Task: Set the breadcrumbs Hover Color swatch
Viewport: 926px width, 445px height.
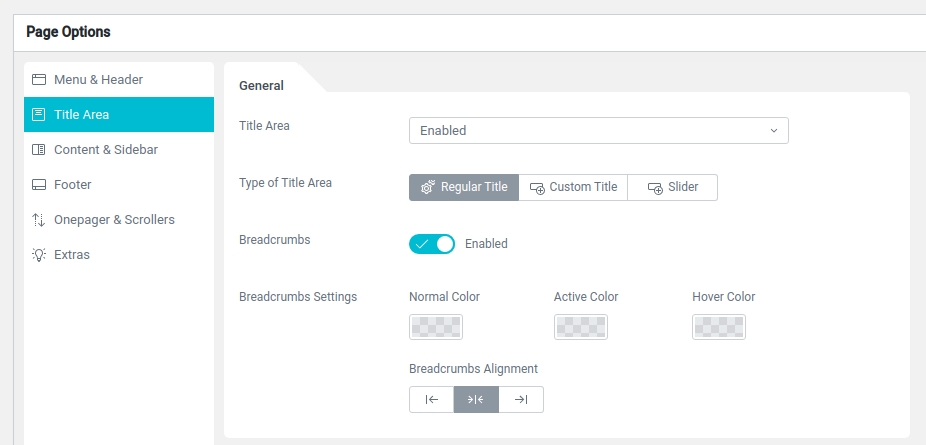Action: click(719, 327)
